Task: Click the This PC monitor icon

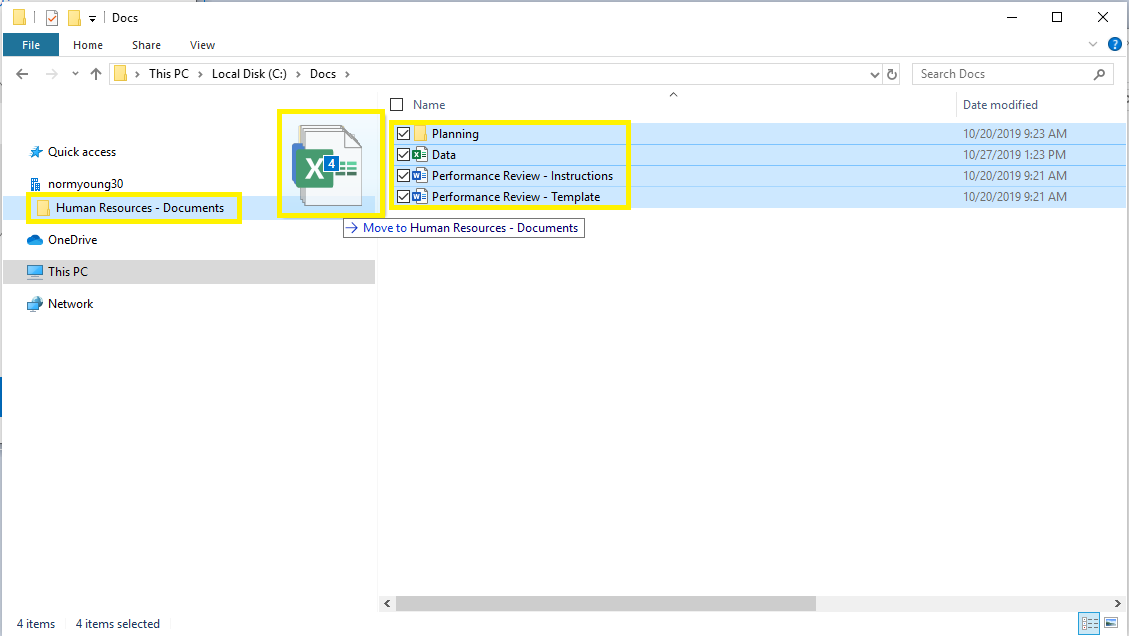Action: pyautogui.click(x=35, y=272)
